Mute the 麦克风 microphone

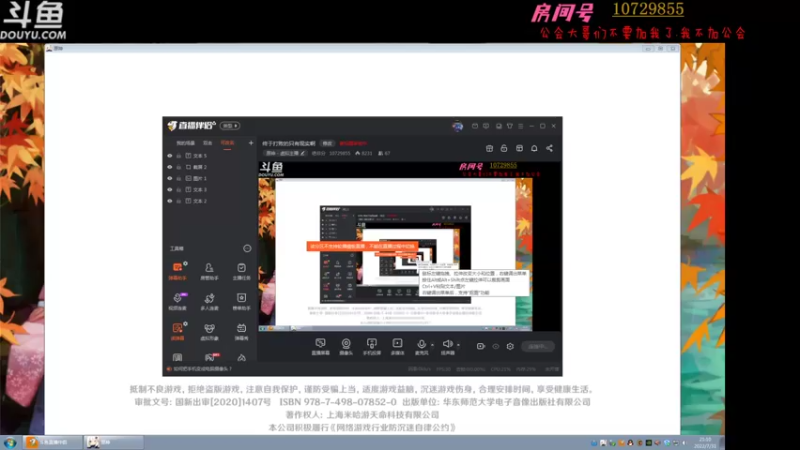pyautogui.click(x=421, y=346)
